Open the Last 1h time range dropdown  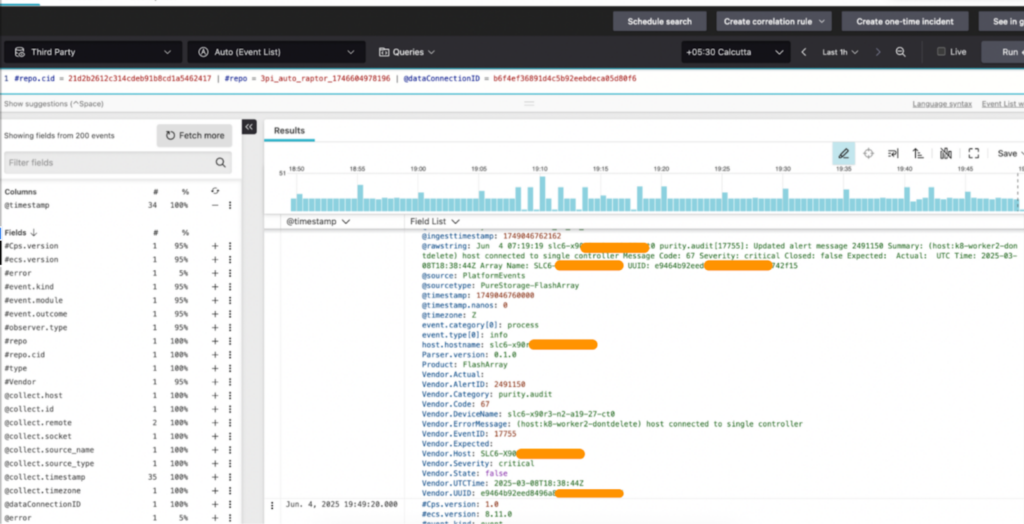[x=840, y=52]
